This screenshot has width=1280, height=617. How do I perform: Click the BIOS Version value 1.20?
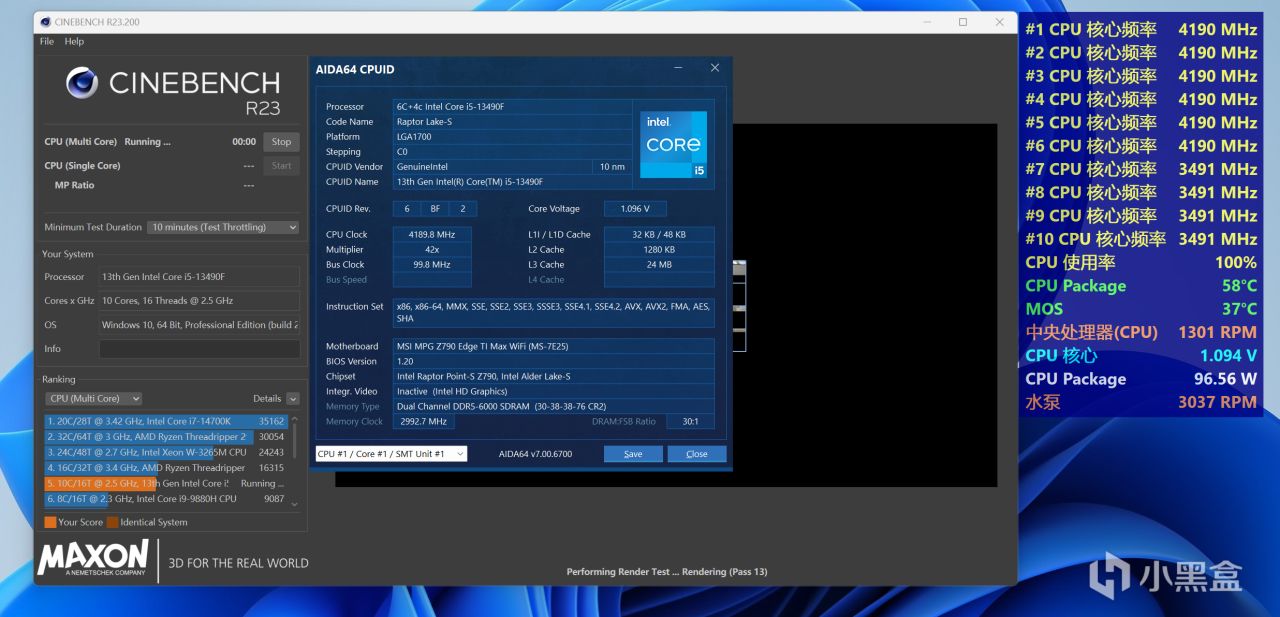click(x=554, y=361)
